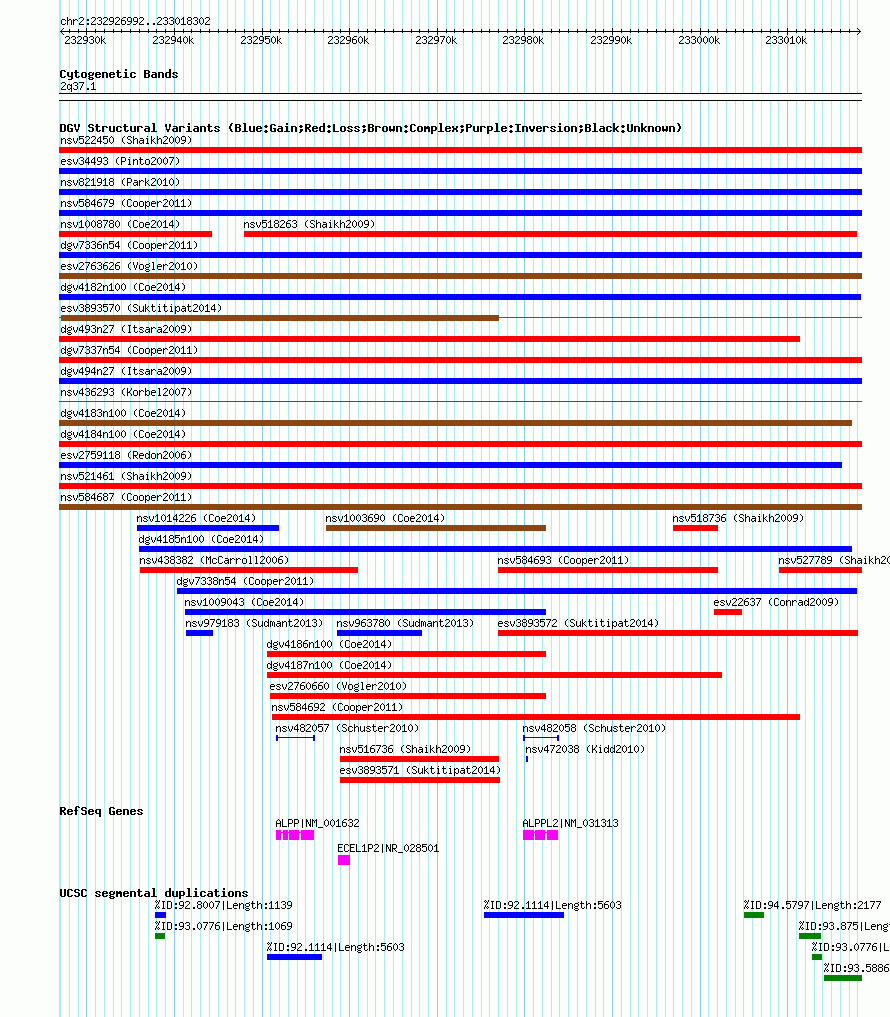Screen dimensions: 890x1017
Task: Open the dgv4184n100 (Coe2014) label
Action: point(123,435)
